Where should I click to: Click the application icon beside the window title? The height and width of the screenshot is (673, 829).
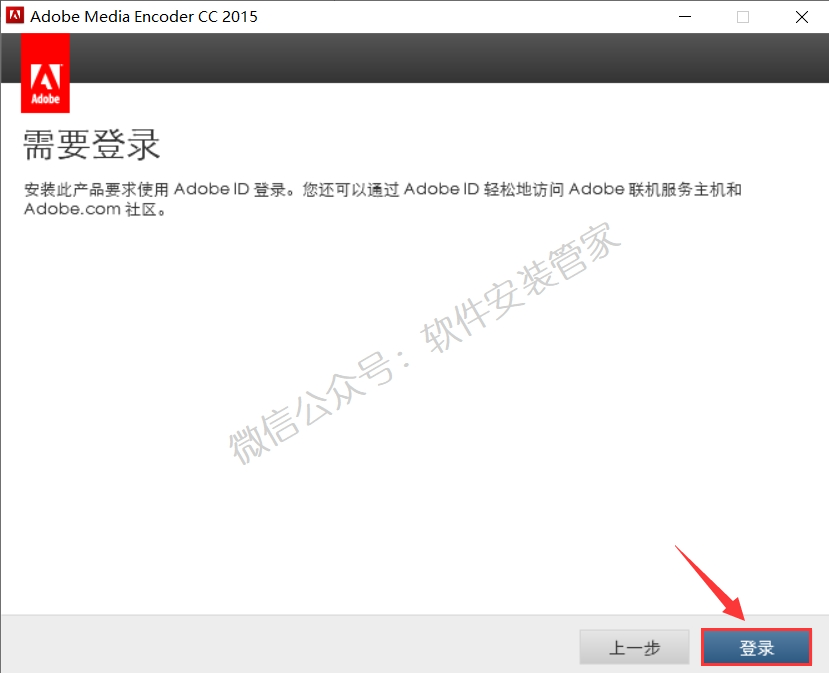pos(14,16)
